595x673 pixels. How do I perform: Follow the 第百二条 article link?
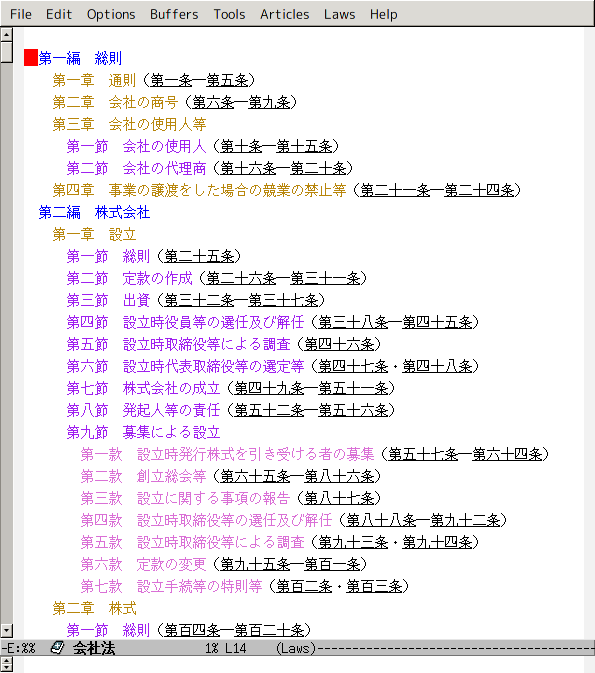[x=304, y=586]
